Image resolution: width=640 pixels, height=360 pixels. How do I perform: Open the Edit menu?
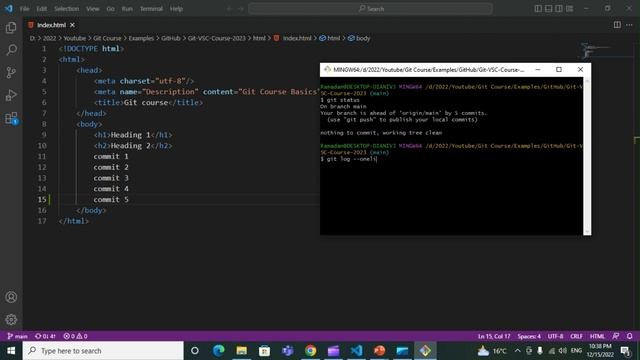(42, 9)
